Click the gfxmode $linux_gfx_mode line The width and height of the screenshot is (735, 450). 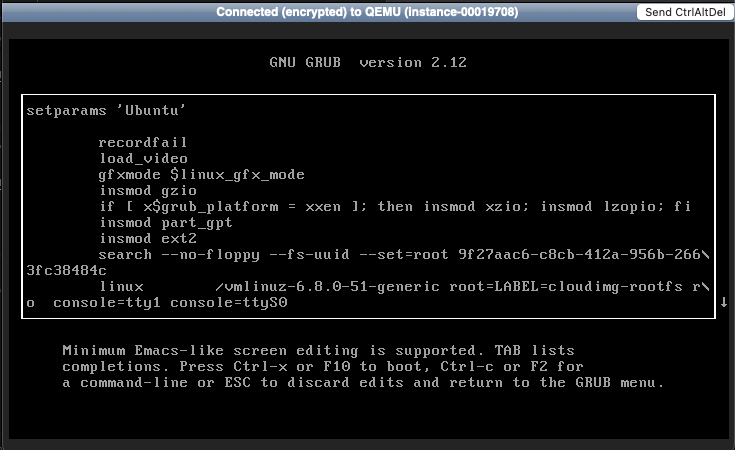(x=201, y=174)
